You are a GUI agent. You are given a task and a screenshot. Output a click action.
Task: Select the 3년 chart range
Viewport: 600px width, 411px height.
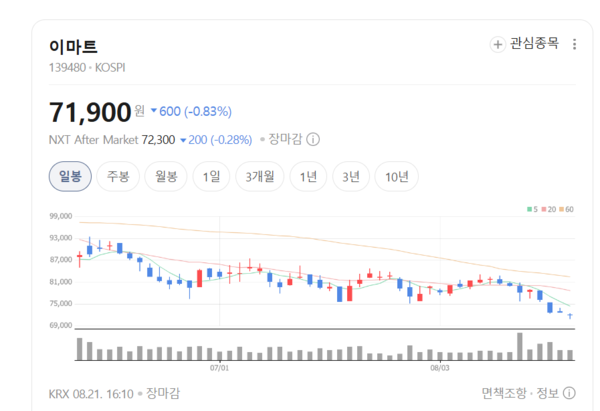[351, 176]
